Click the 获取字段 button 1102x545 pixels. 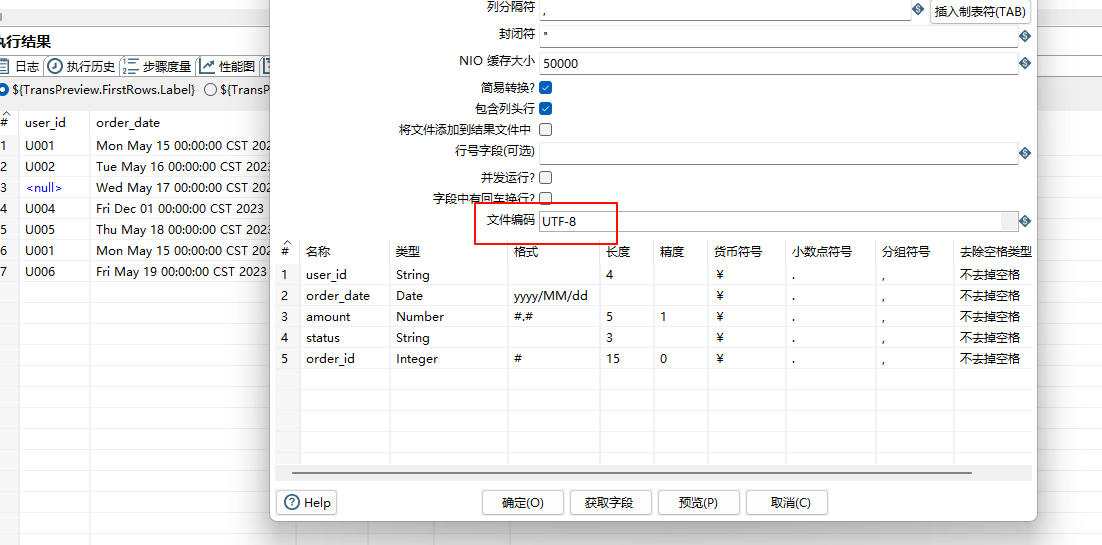pos(609,503)
